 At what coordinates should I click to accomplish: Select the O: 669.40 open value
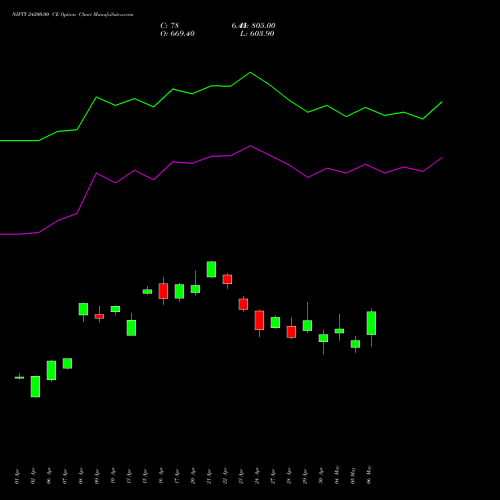pyautogui.click(x=177, y=34)
